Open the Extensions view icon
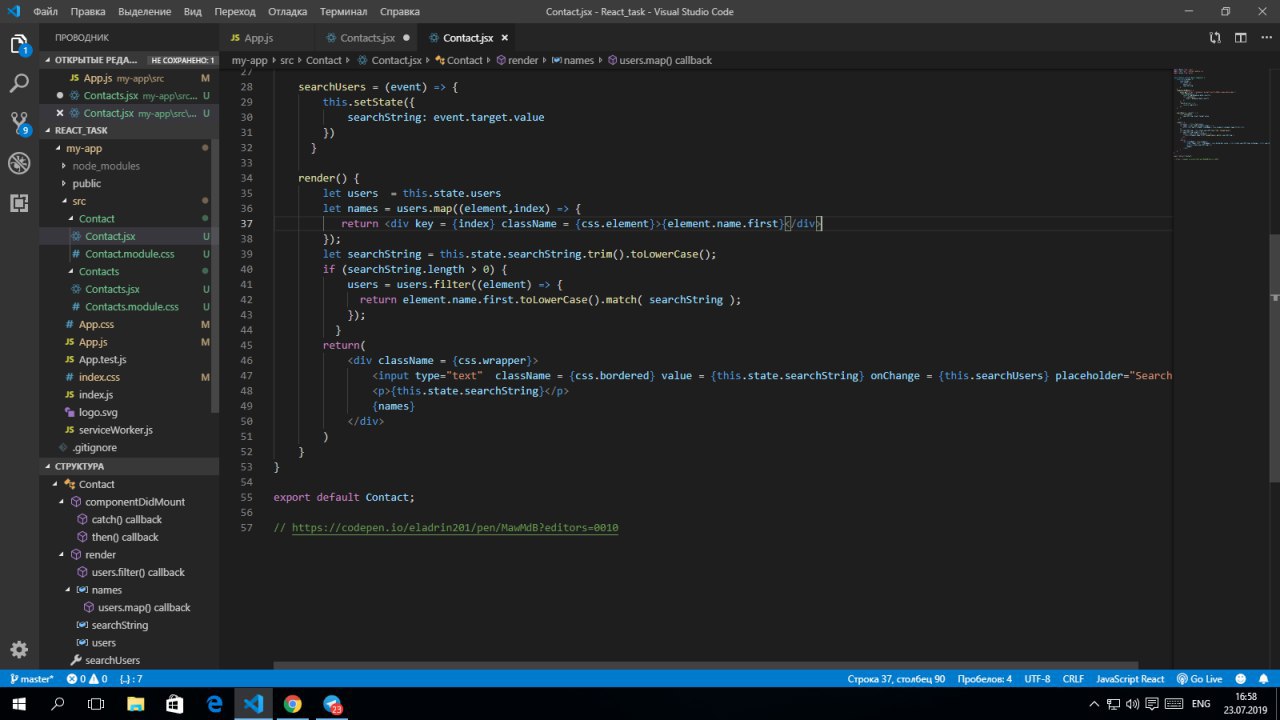Image resolution: width=1280 pixels, height=720 pixels. (19, 203)
